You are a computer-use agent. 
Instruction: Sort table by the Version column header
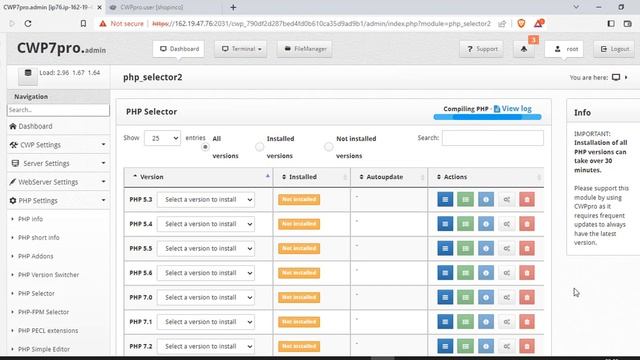(x=198, y=177)
